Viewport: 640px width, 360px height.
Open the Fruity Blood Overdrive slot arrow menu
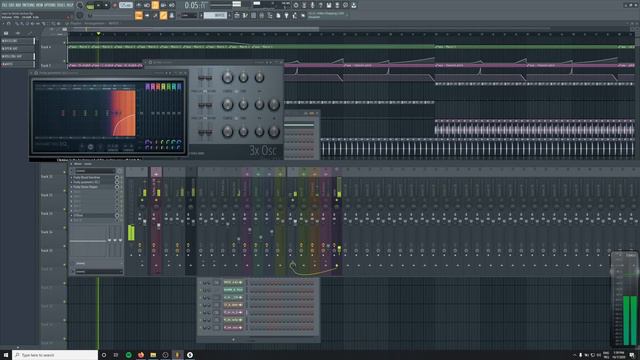pyautogui.click(x=72, y=178)
